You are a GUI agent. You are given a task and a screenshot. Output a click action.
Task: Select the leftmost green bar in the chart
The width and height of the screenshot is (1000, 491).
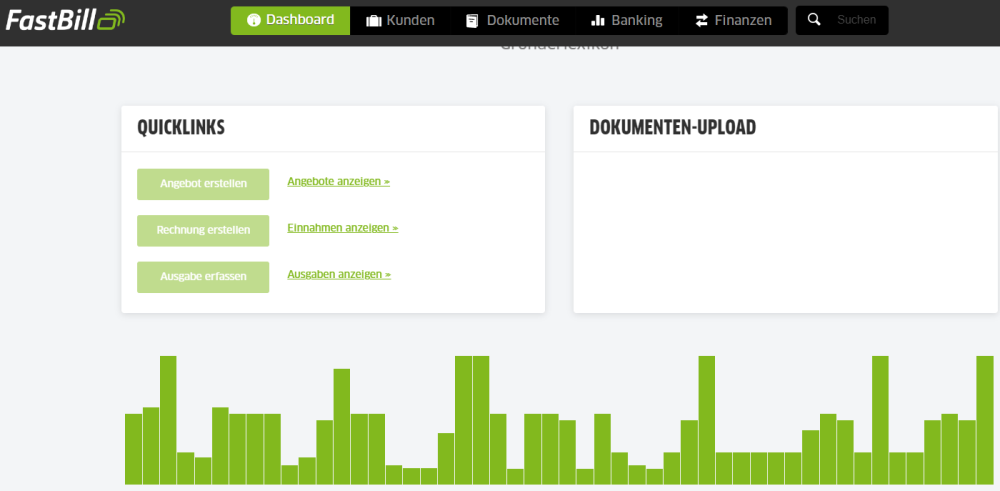coord(133,449)
